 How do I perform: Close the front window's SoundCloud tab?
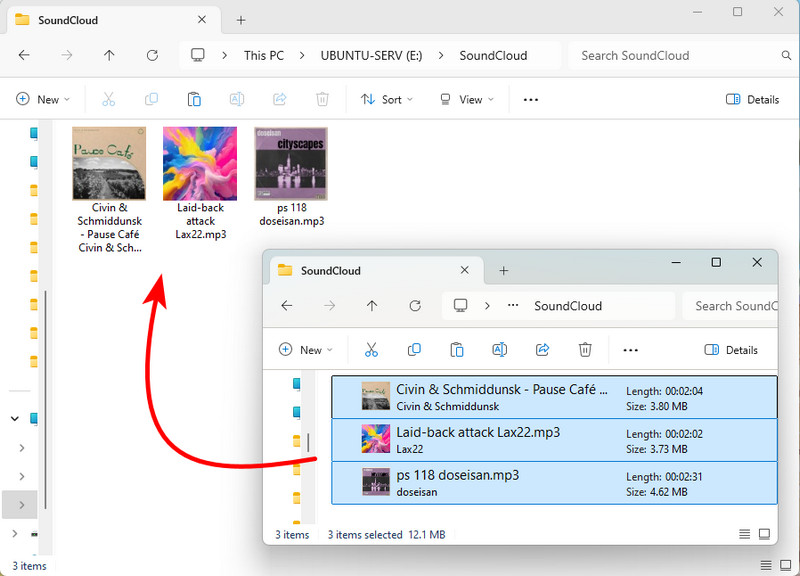(464, 270)
